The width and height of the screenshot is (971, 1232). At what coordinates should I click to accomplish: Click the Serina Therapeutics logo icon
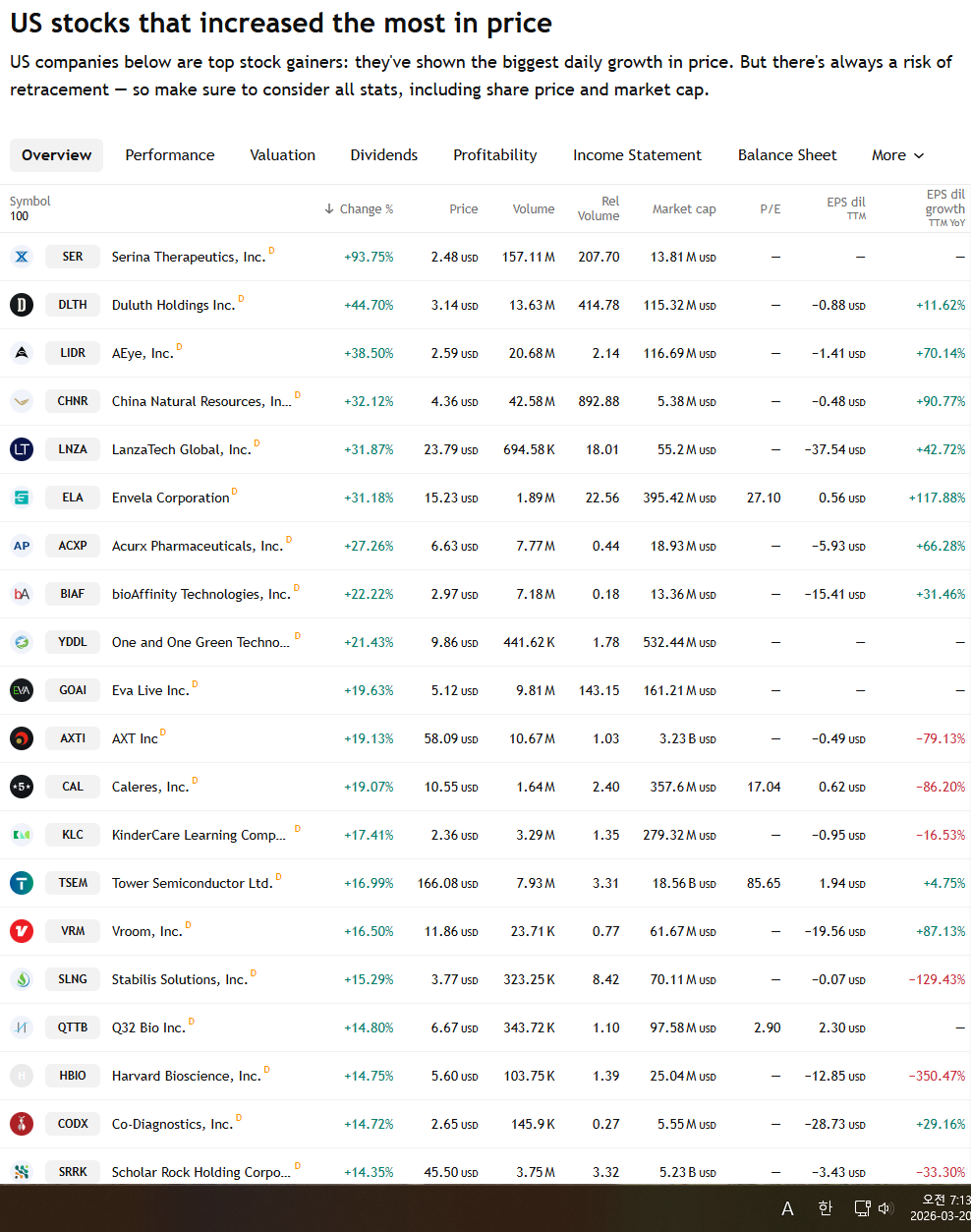click(22, 257)
